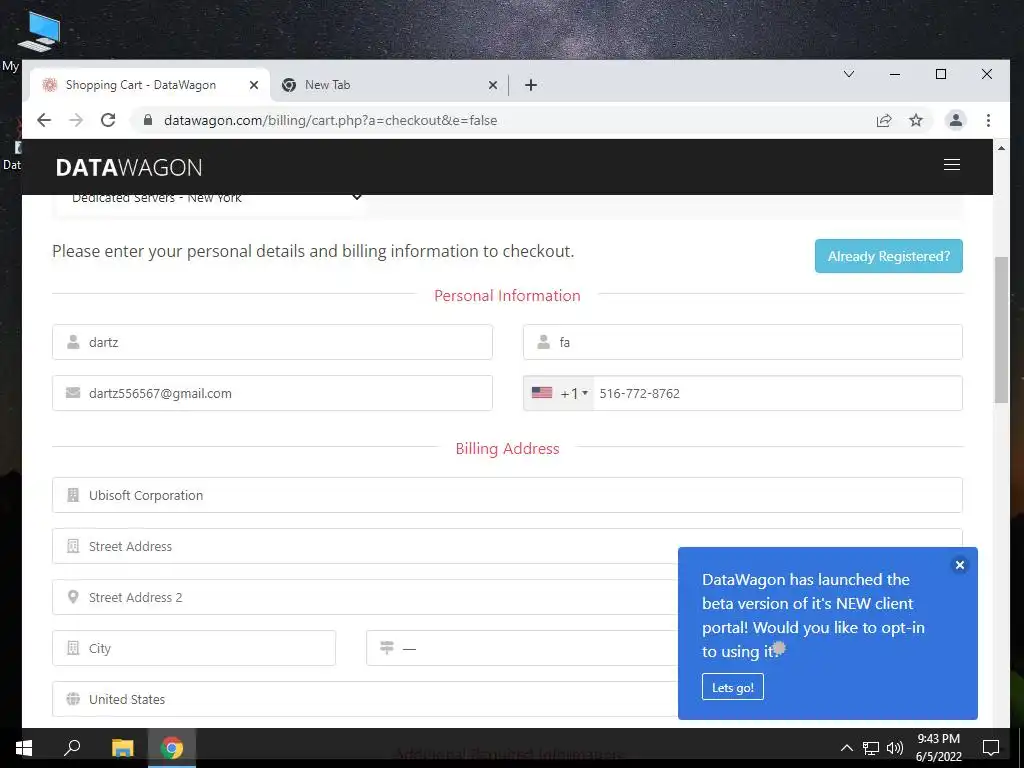Click the volume speaker tray icon
This screenshot has width=1024, height=768.
click(895, 748)
